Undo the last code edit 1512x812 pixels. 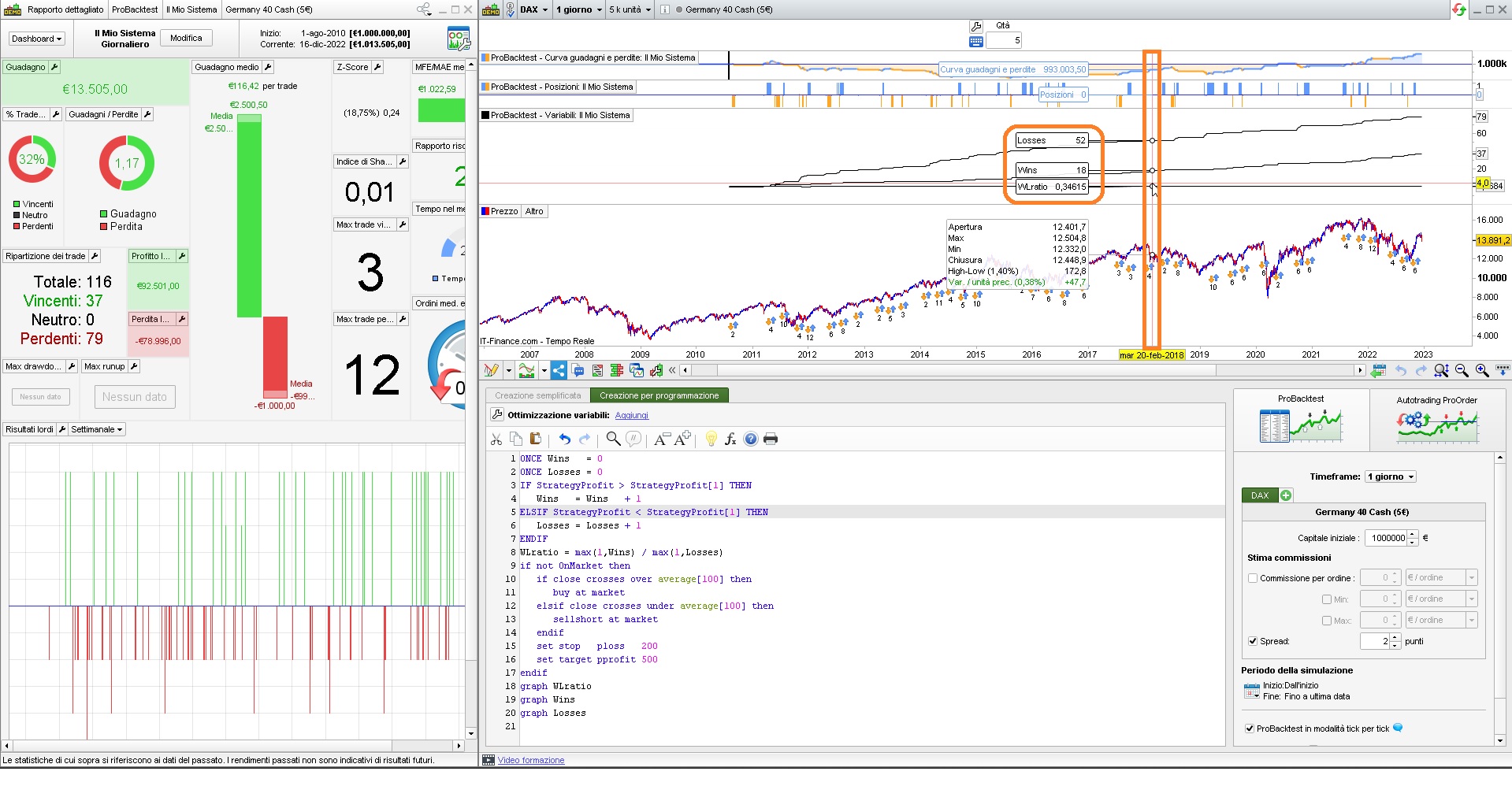564,439
